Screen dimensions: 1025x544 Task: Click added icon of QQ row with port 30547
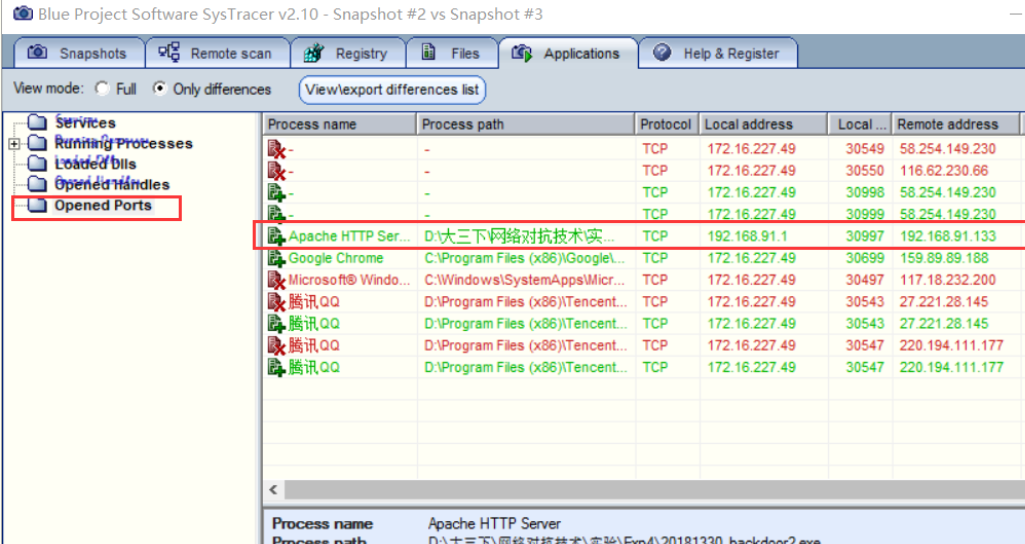tap(277, 367)
